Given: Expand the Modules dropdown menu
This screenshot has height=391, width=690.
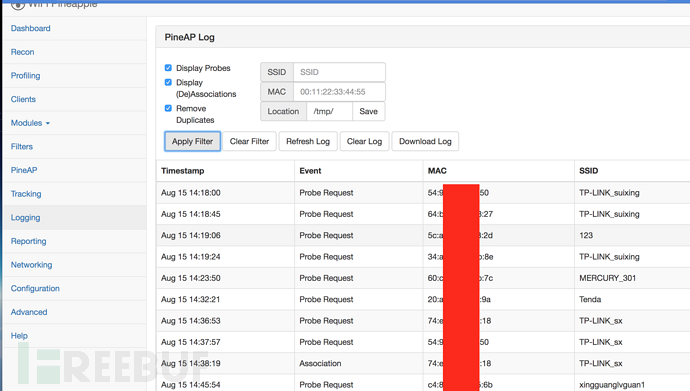Looking at the screenshot, I should (x=30, y=123).
